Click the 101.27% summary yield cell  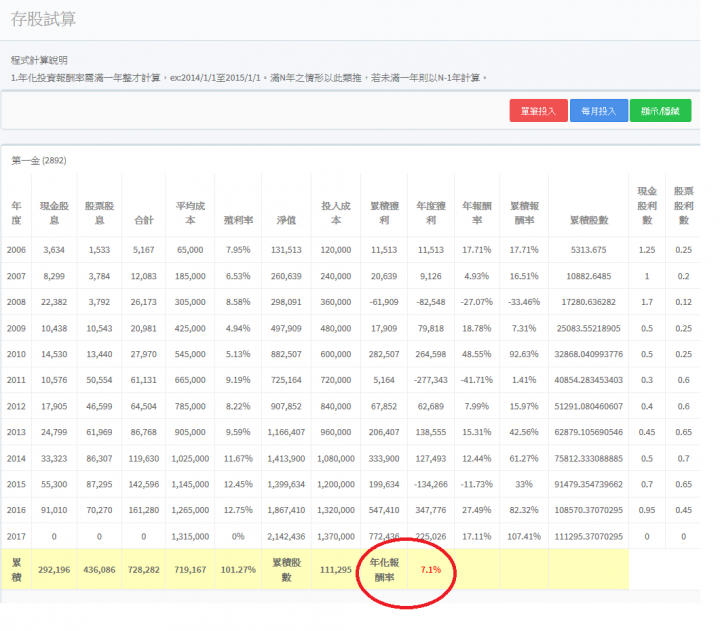(x=238, y=569)
